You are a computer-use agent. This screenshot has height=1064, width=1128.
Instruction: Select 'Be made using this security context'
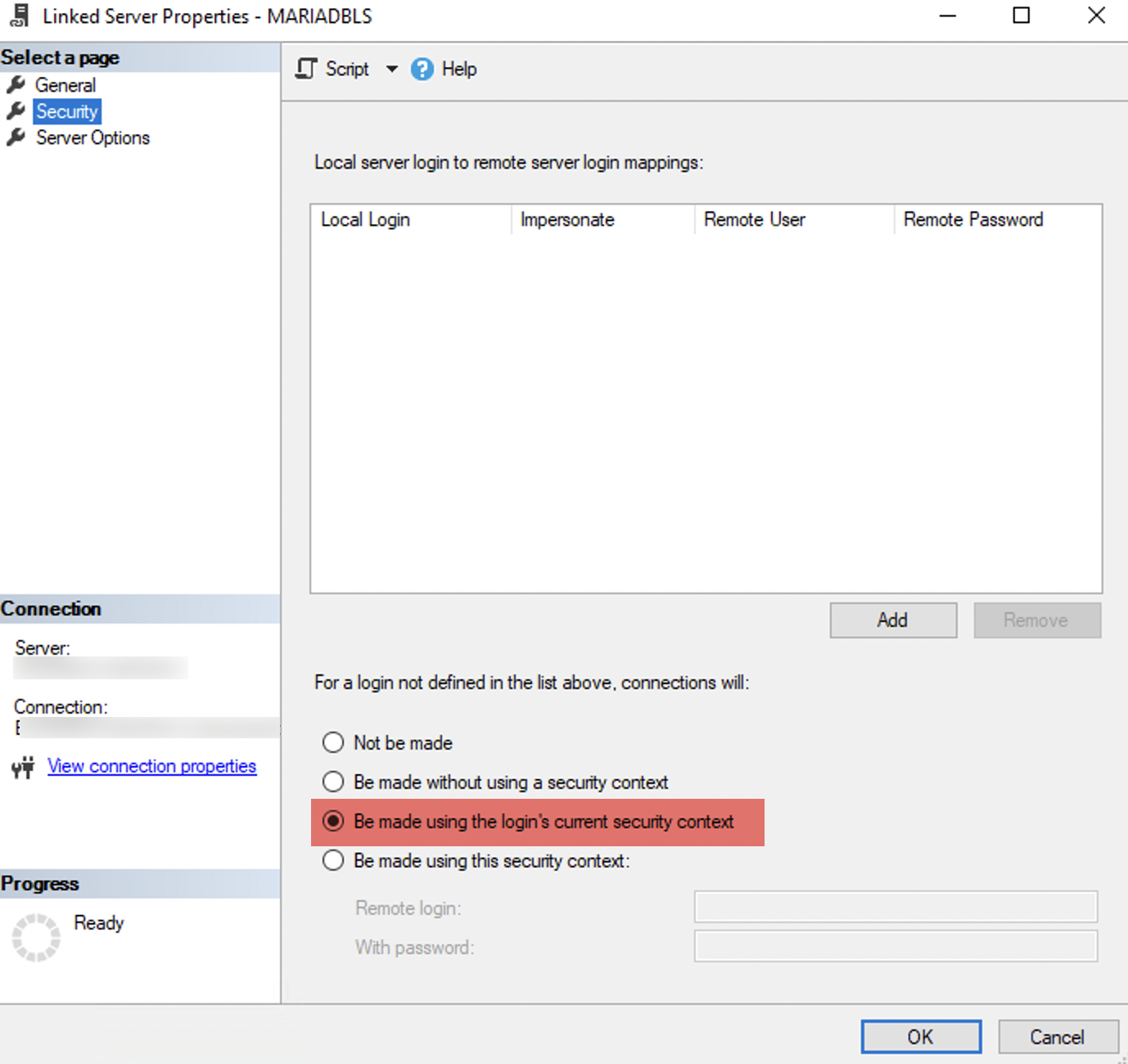(333, 860)
